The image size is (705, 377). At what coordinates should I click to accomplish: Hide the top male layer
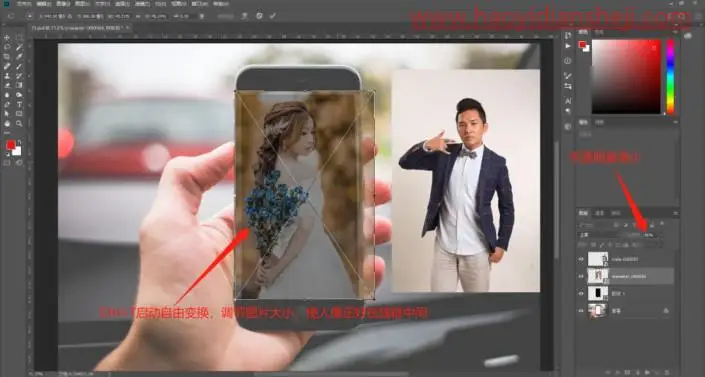(581, 259)
